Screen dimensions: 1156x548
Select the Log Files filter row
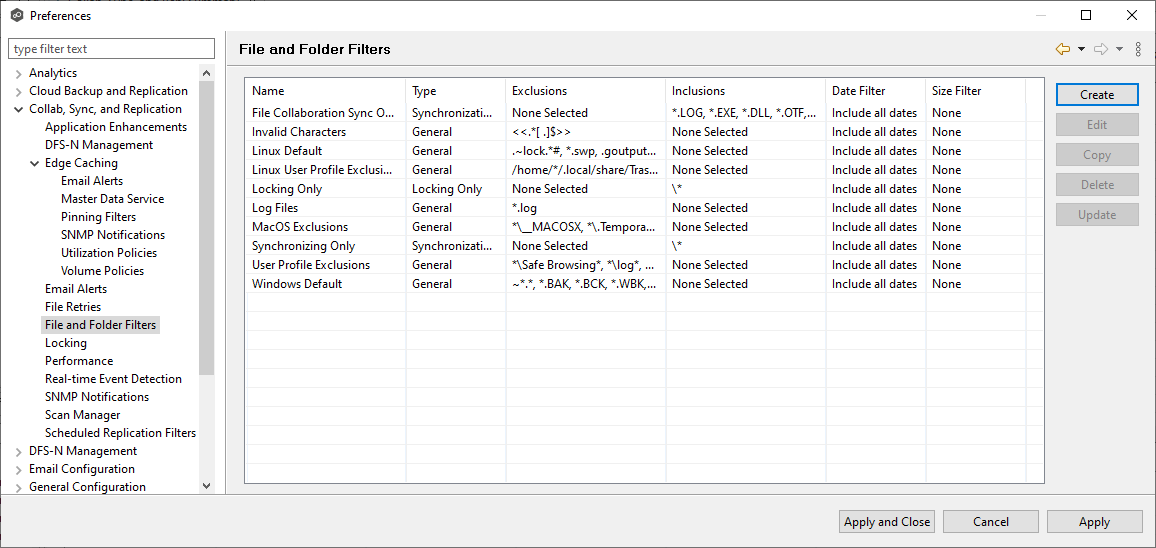click(x=644, y=208)
